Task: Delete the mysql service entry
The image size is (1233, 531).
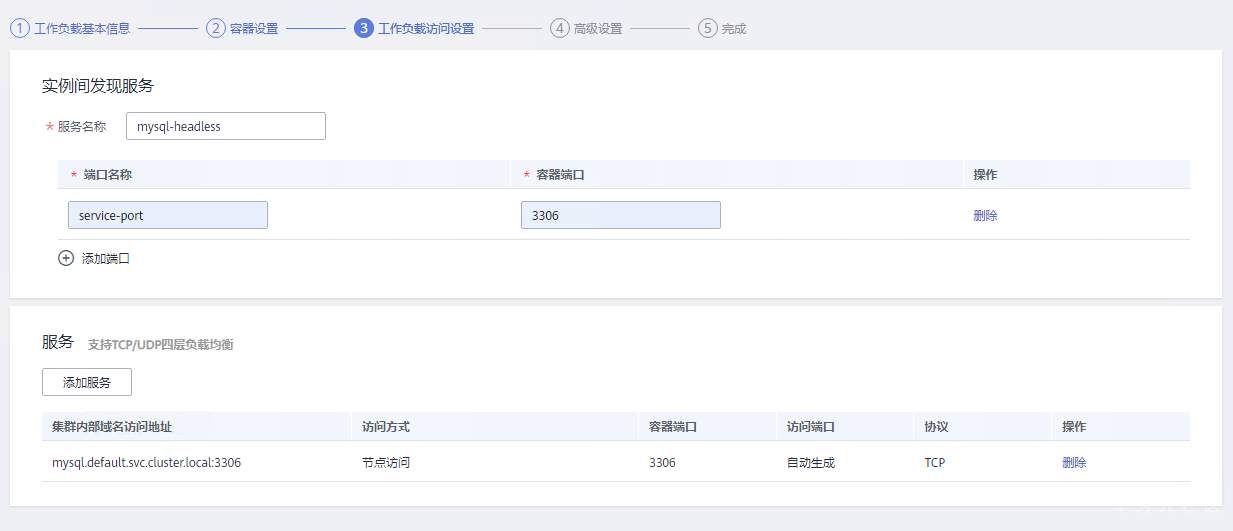Action: [x=1074, y=462]
